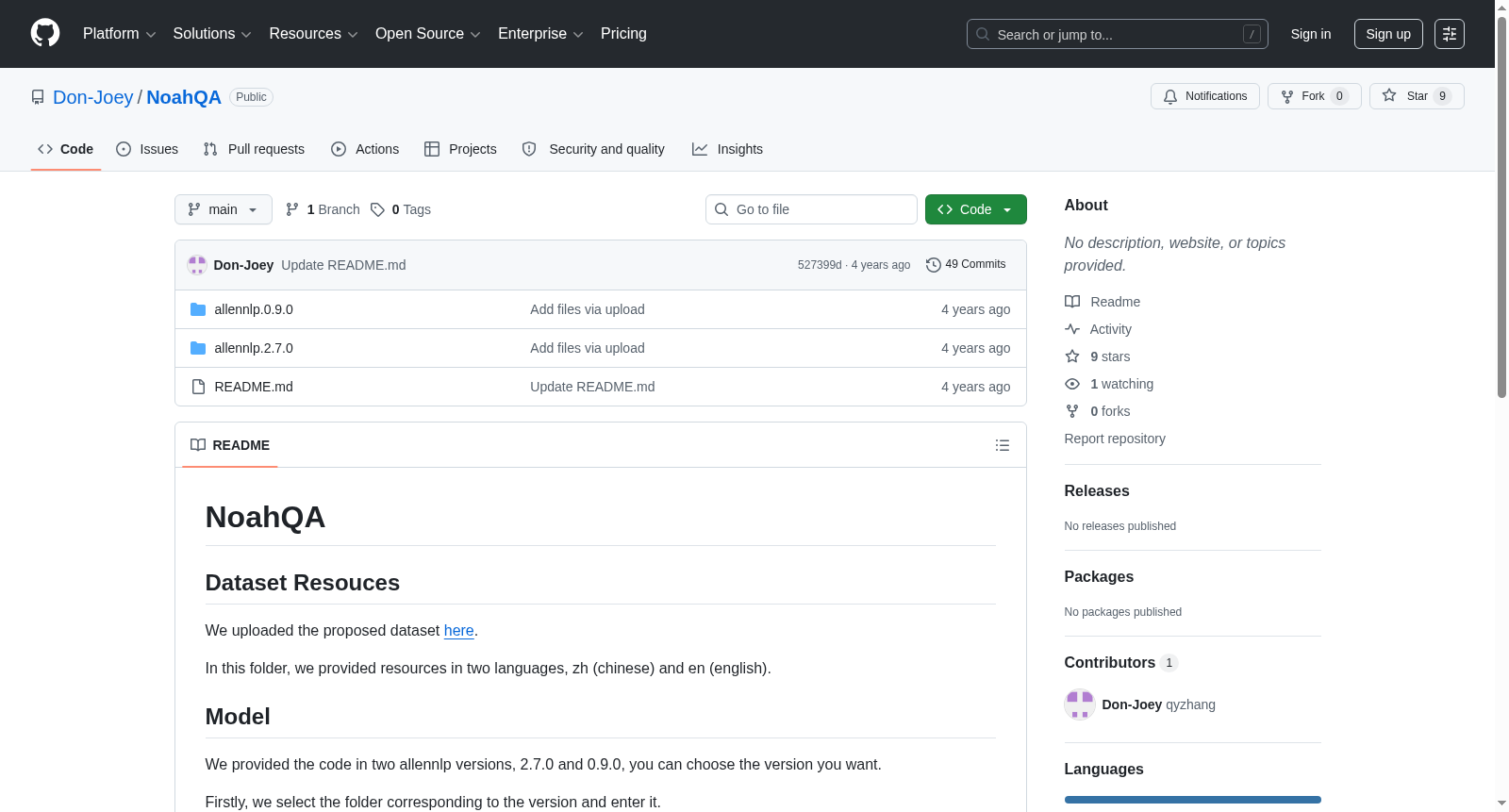Open the Insights tab
The image size is (1509, 812).
point(727,149)
